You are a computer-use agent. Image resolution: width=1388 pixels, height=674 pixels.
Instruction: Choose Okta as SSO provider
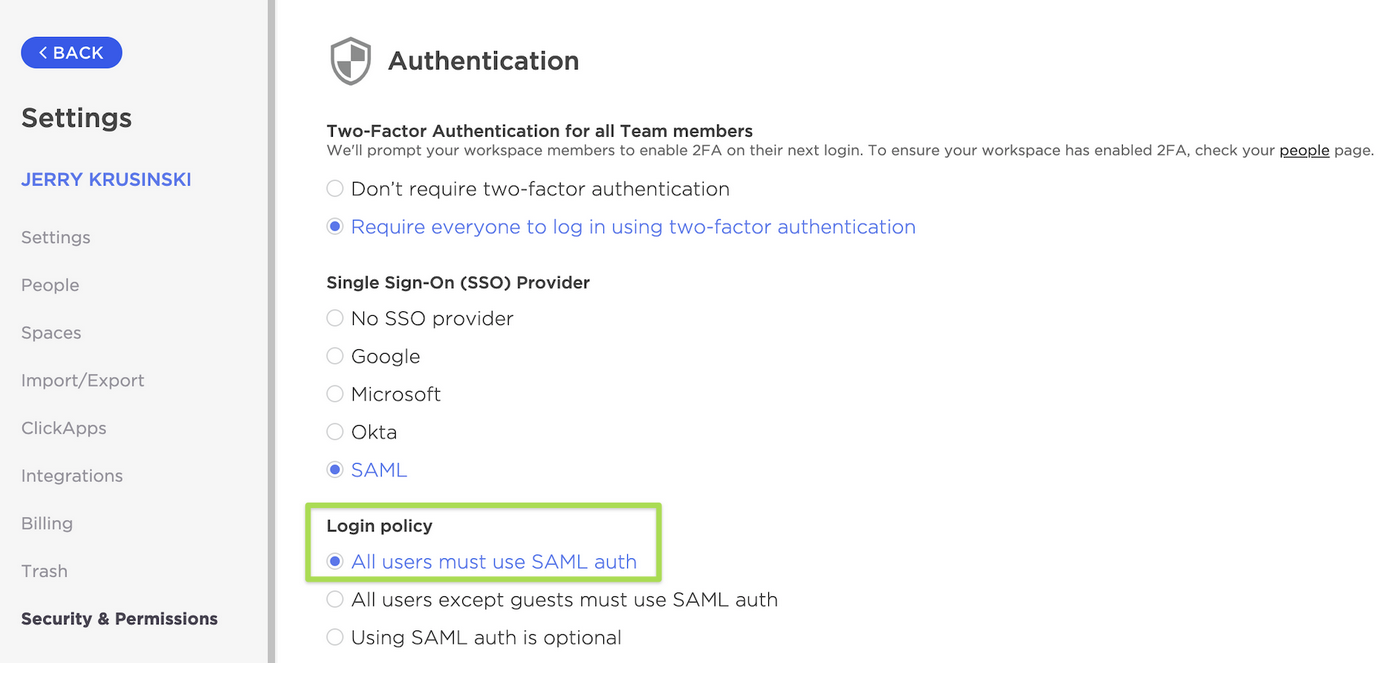[x=335, y=433]
